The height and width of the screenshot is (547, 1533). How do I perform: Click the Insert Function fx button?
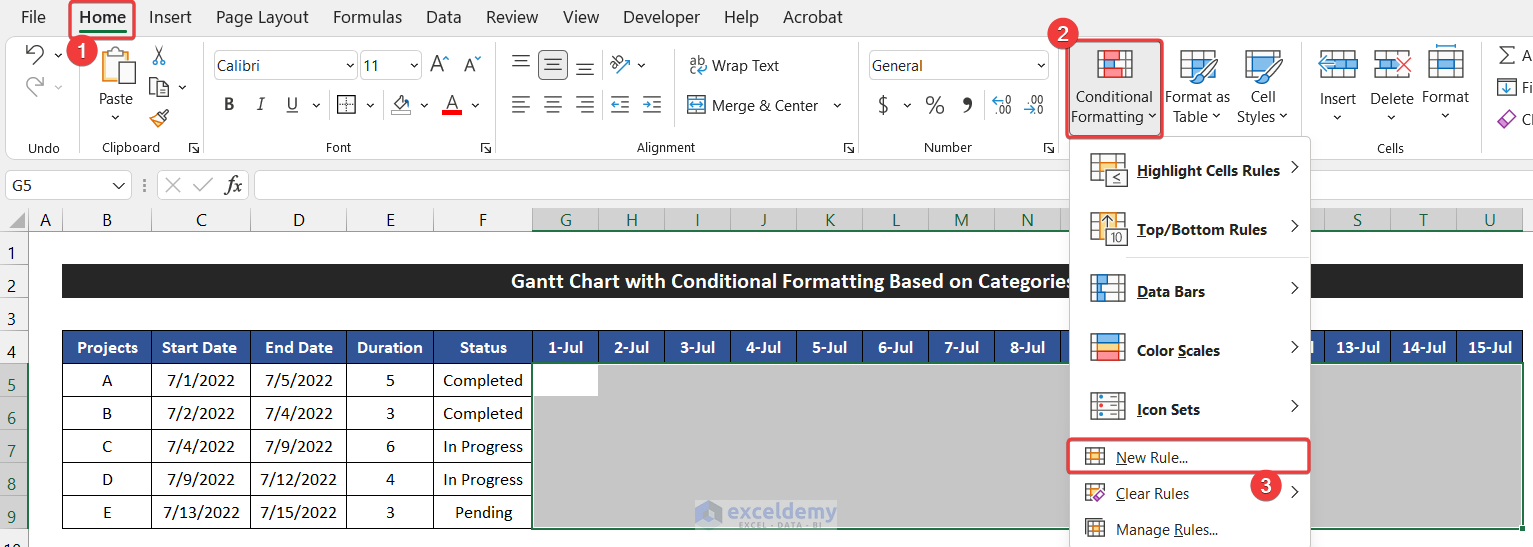tap(233, 184)
